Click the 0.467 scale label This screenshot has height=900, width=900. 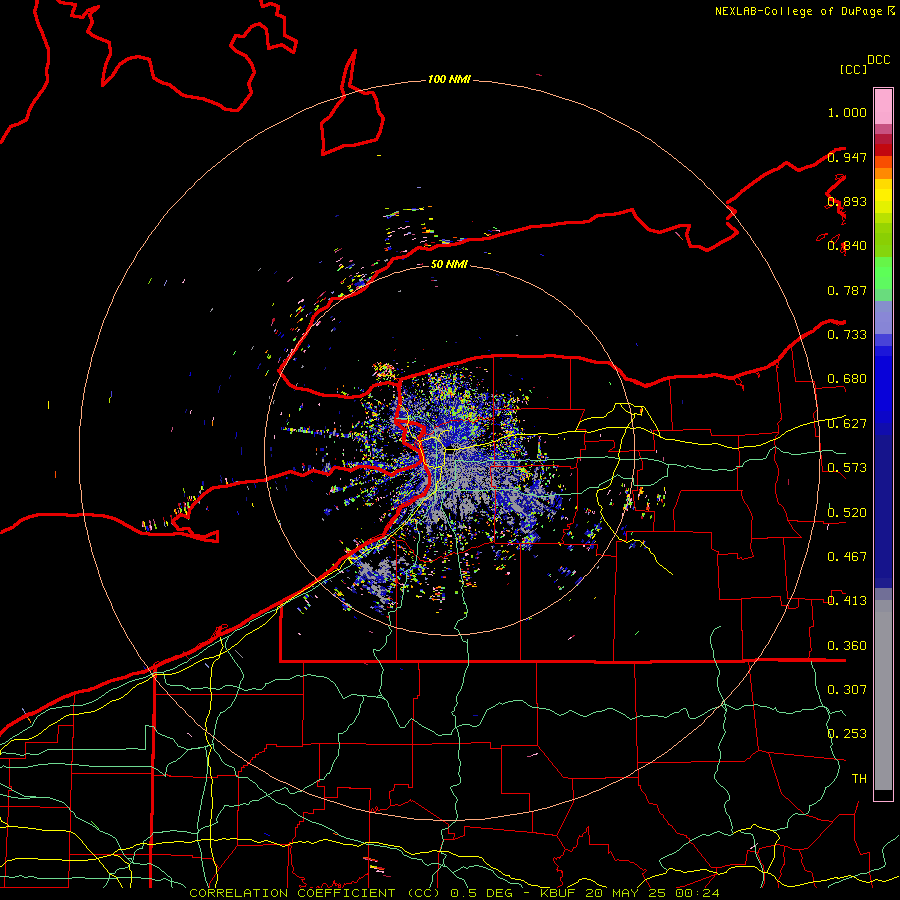click(847, 556)
